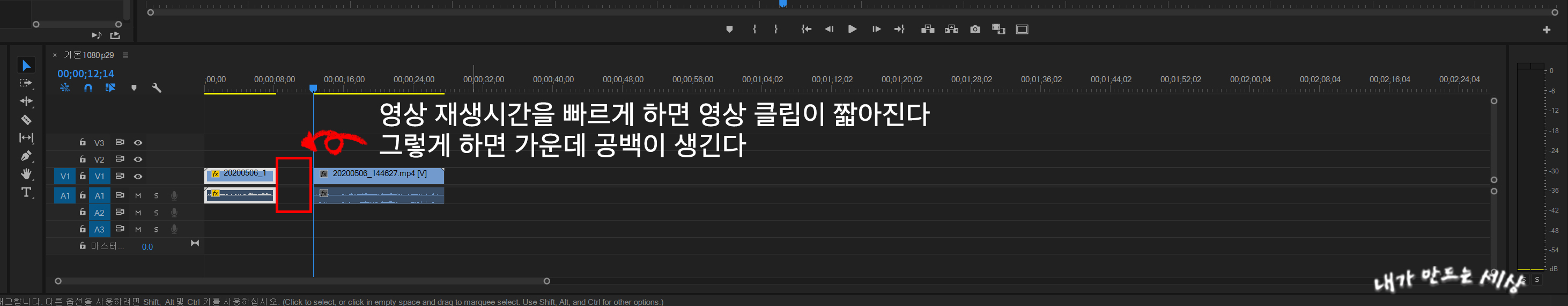Viewport: 1568px width, 306px height.
Task: Select the Track Select Forward tool
Action: (26, 83)
